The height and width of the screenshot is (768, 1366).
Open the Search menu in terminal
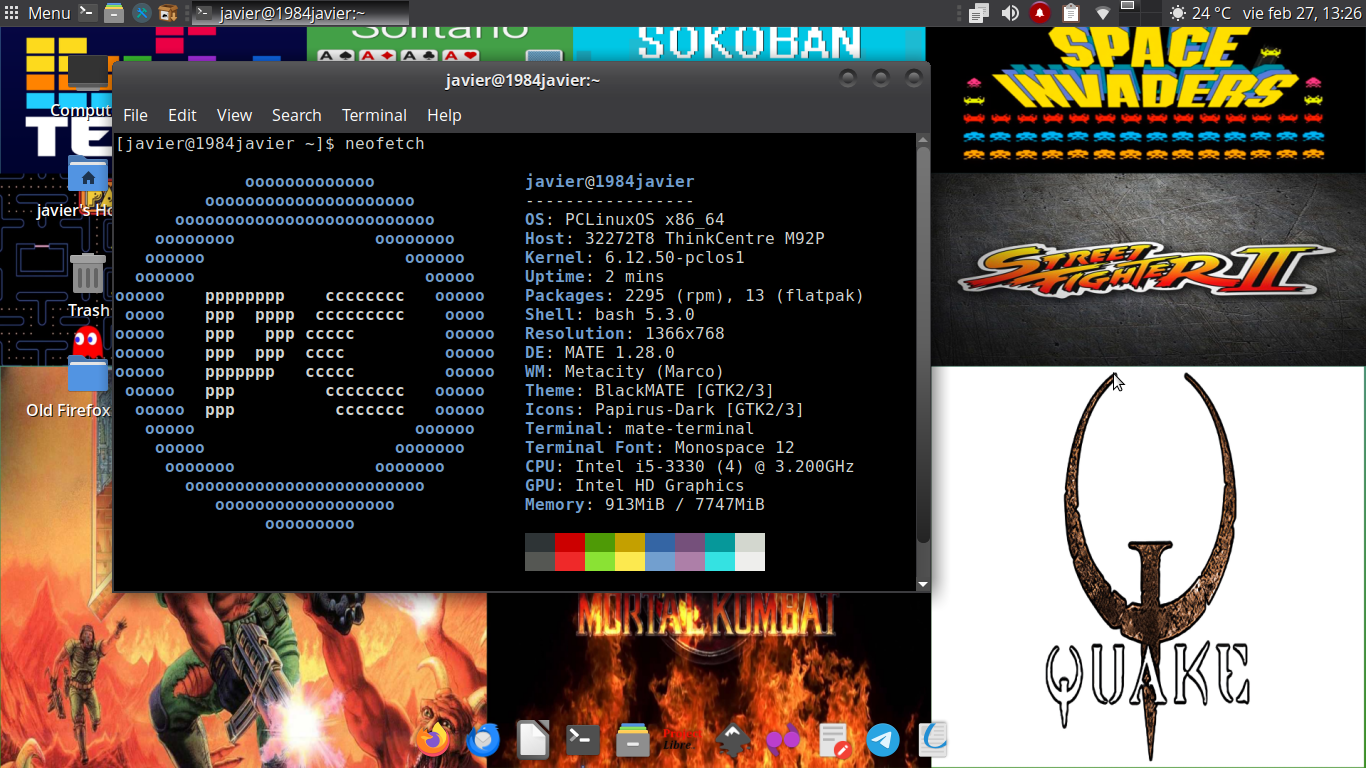[x=296, y=115]
